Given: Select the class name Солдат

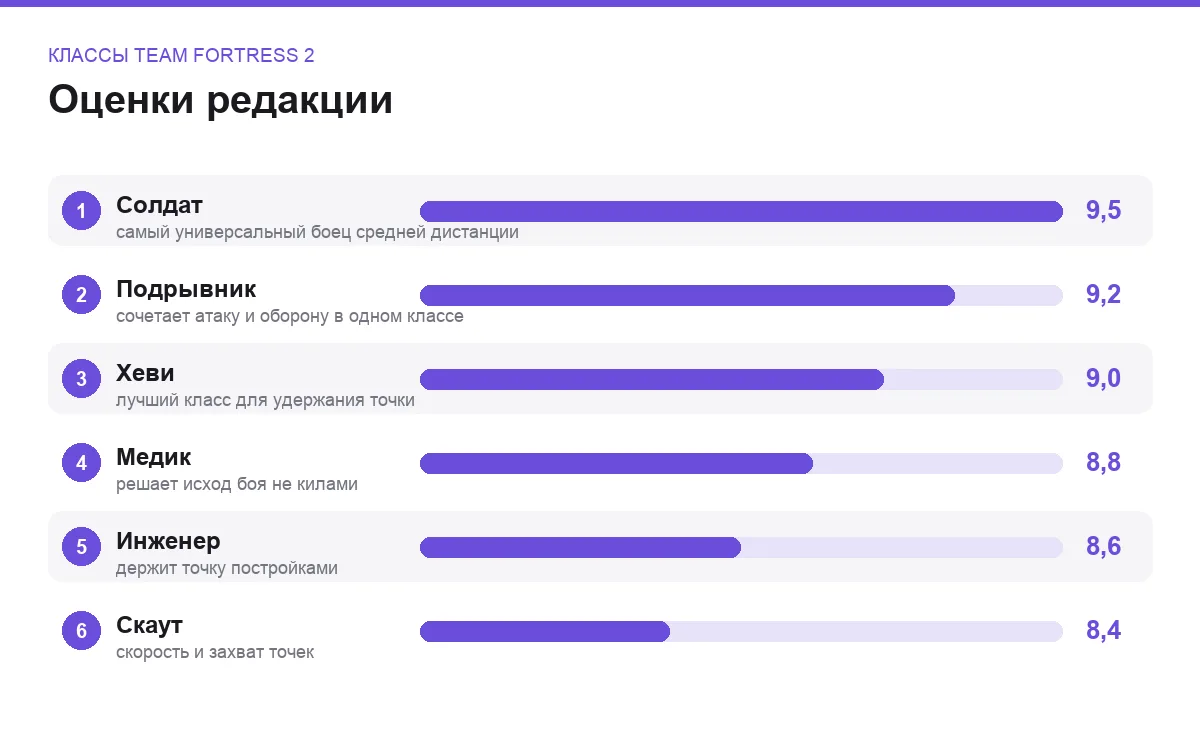Looking at the screenshot, I should pos(160,205).
